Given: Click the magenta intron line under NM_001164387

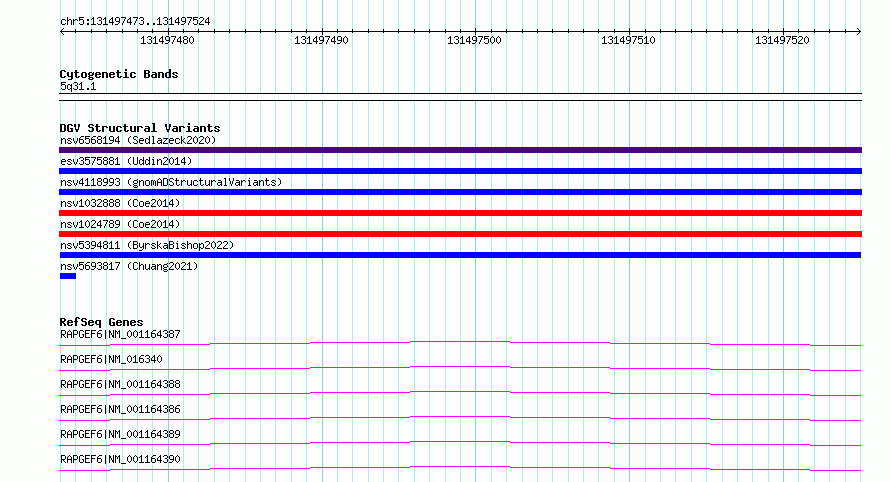Looking at the screenshot, I should point(460,342).
